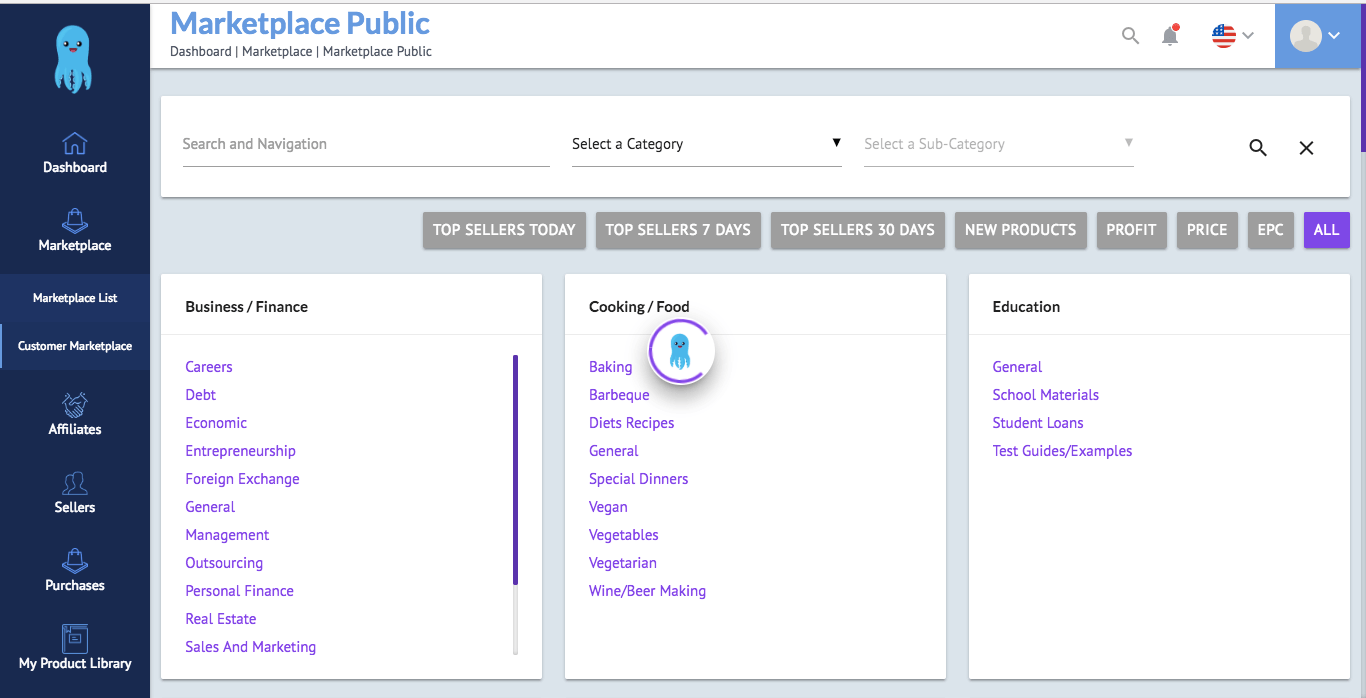Open the Sellers people icon
The height and width of the screenshot is (698, 1366).
coord(75,483)
